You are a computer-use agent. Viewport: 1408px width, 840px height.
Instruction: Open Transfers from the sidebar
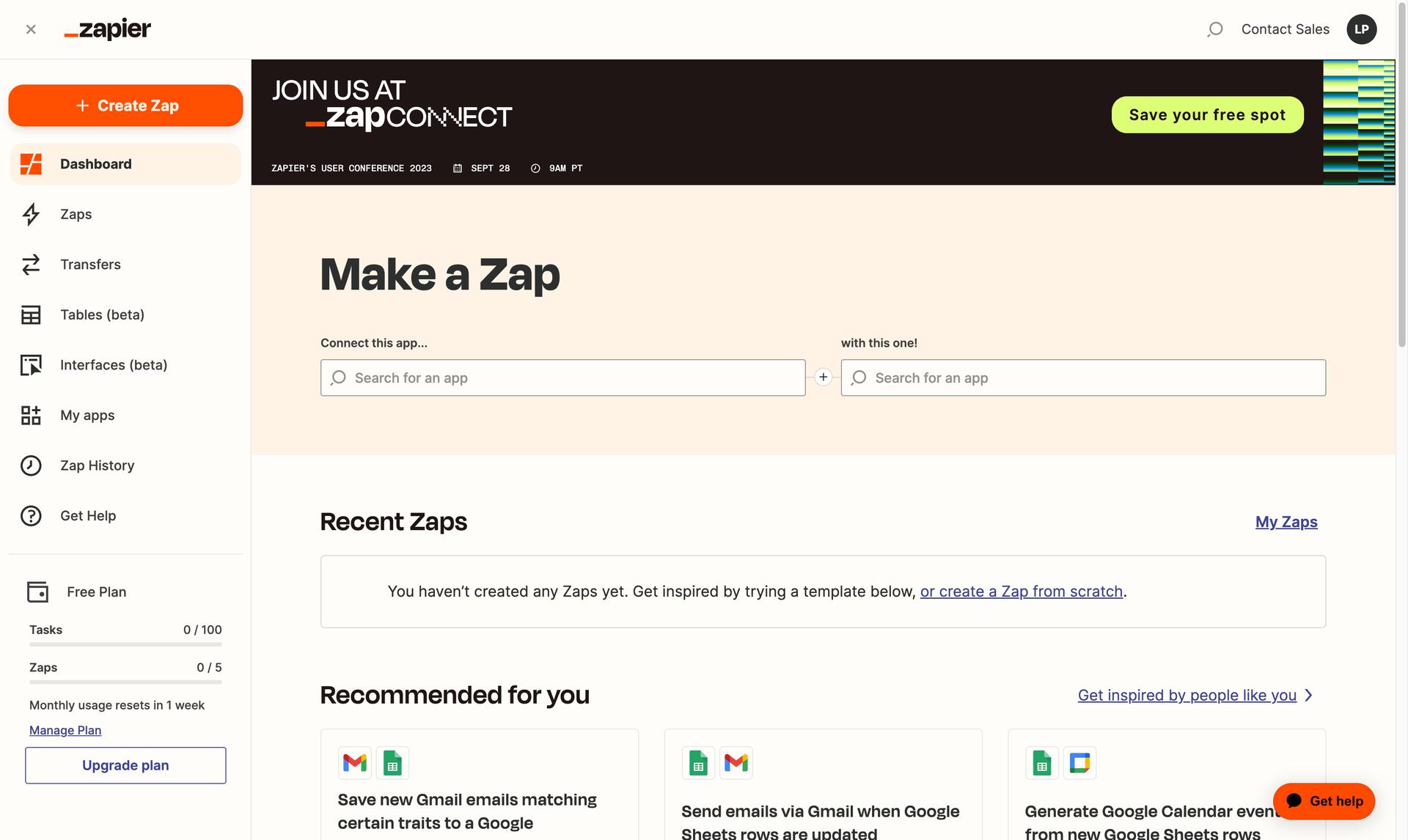tap(90, 265)
